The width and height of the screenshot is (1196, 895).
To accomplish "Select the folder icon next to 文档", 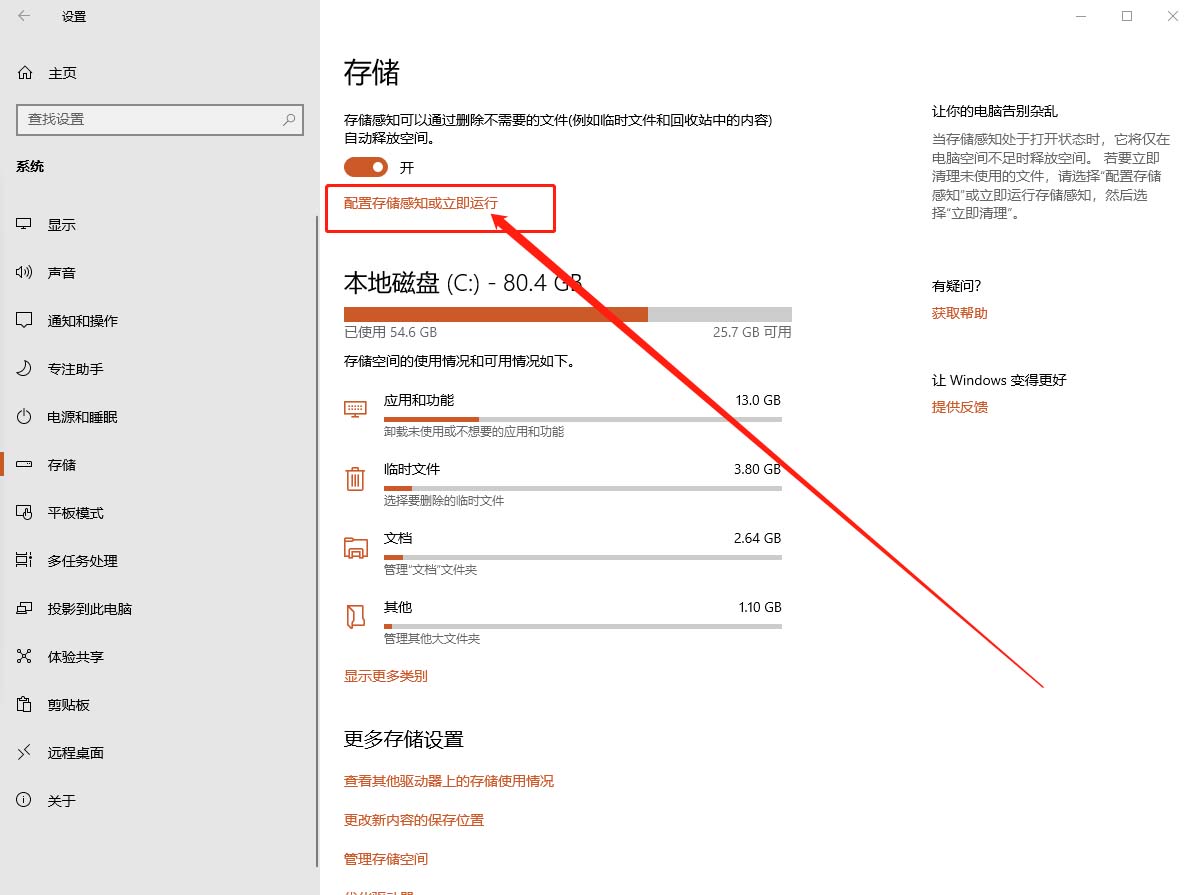I will [x=355, y=548].
